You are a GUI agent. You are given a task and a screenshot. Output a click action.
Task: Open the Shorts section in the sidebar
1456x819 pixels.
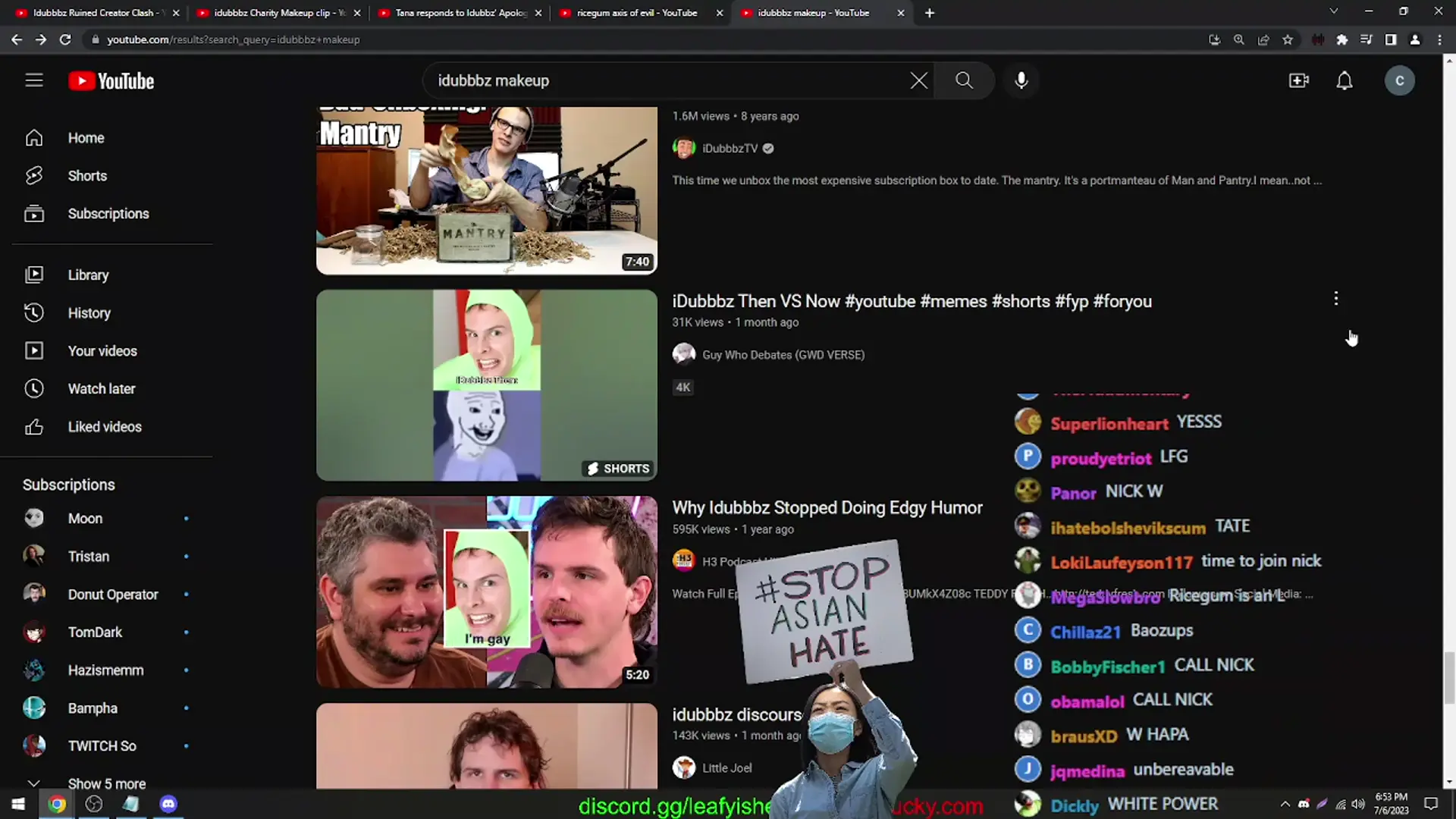coord(87,175)
